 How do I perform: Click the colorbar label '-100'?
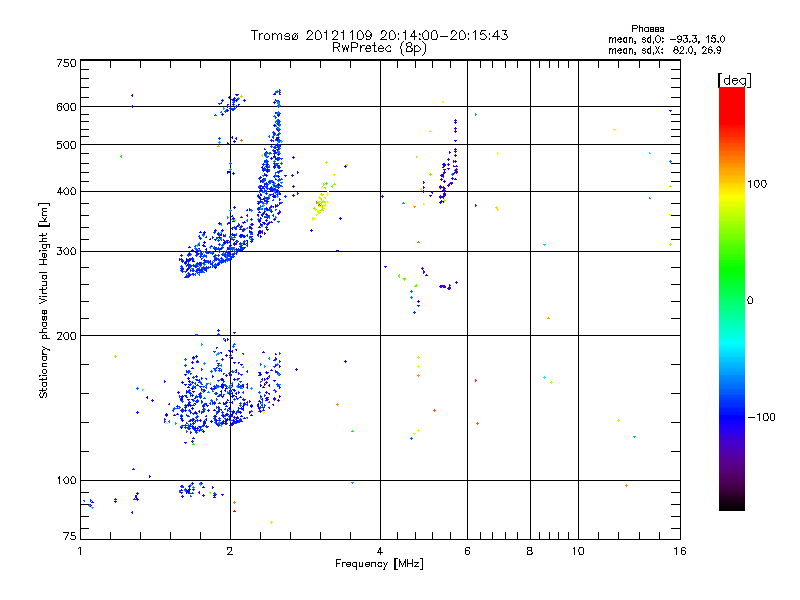tap(762, 417)
